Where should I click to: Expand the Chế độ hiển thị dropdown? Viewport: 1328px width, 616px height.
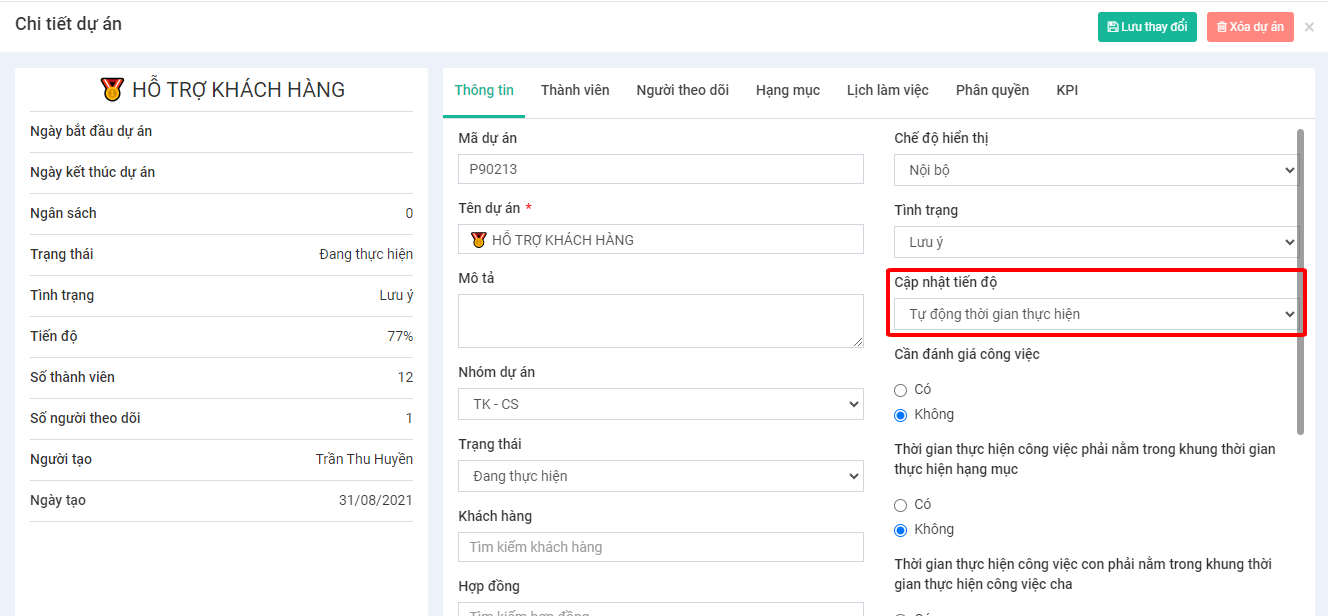(x=1096, y=170)
